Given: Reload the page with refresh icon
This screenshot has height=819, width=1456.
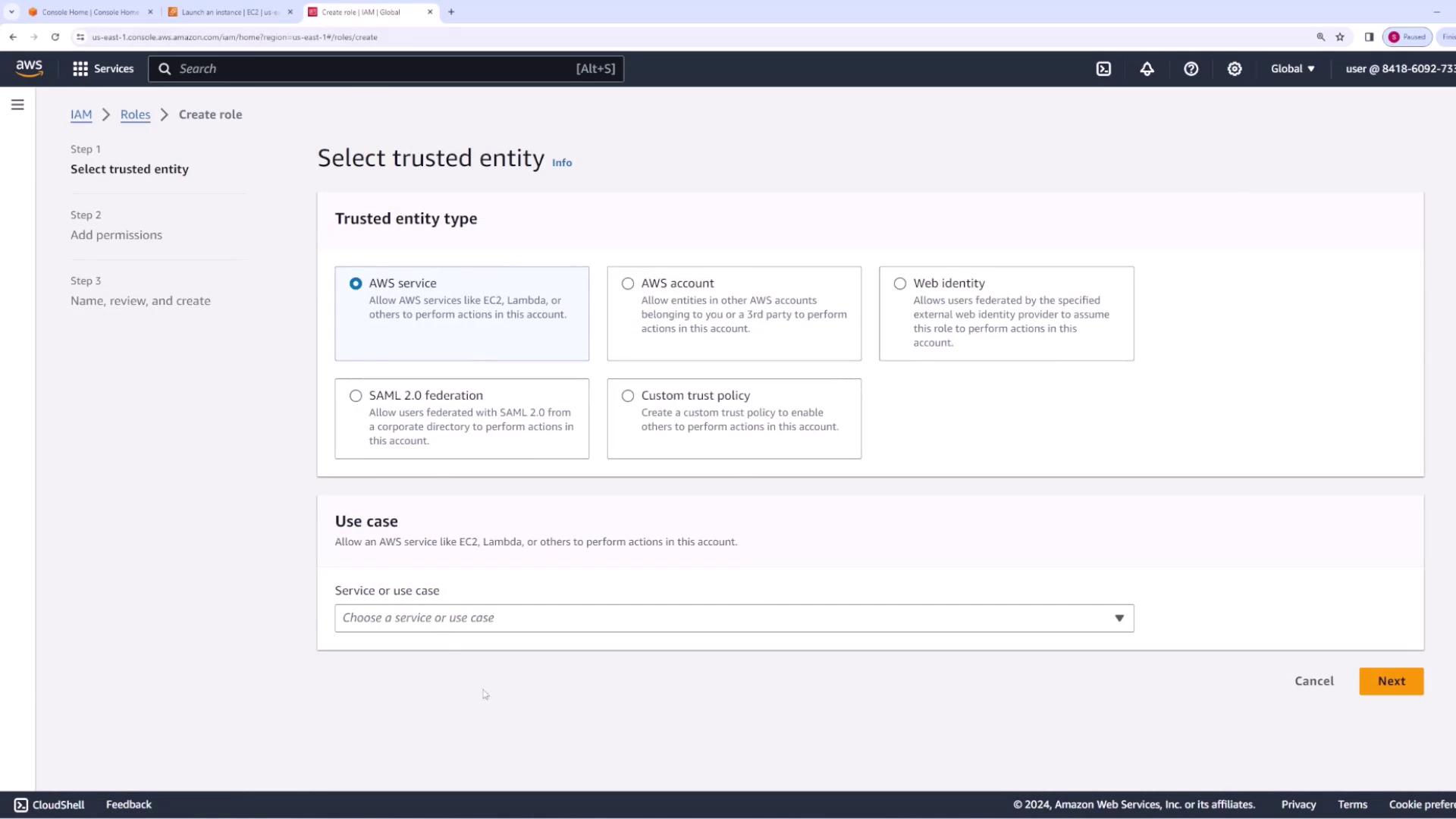Looking at the screenshot, I should tap(55, 36).
